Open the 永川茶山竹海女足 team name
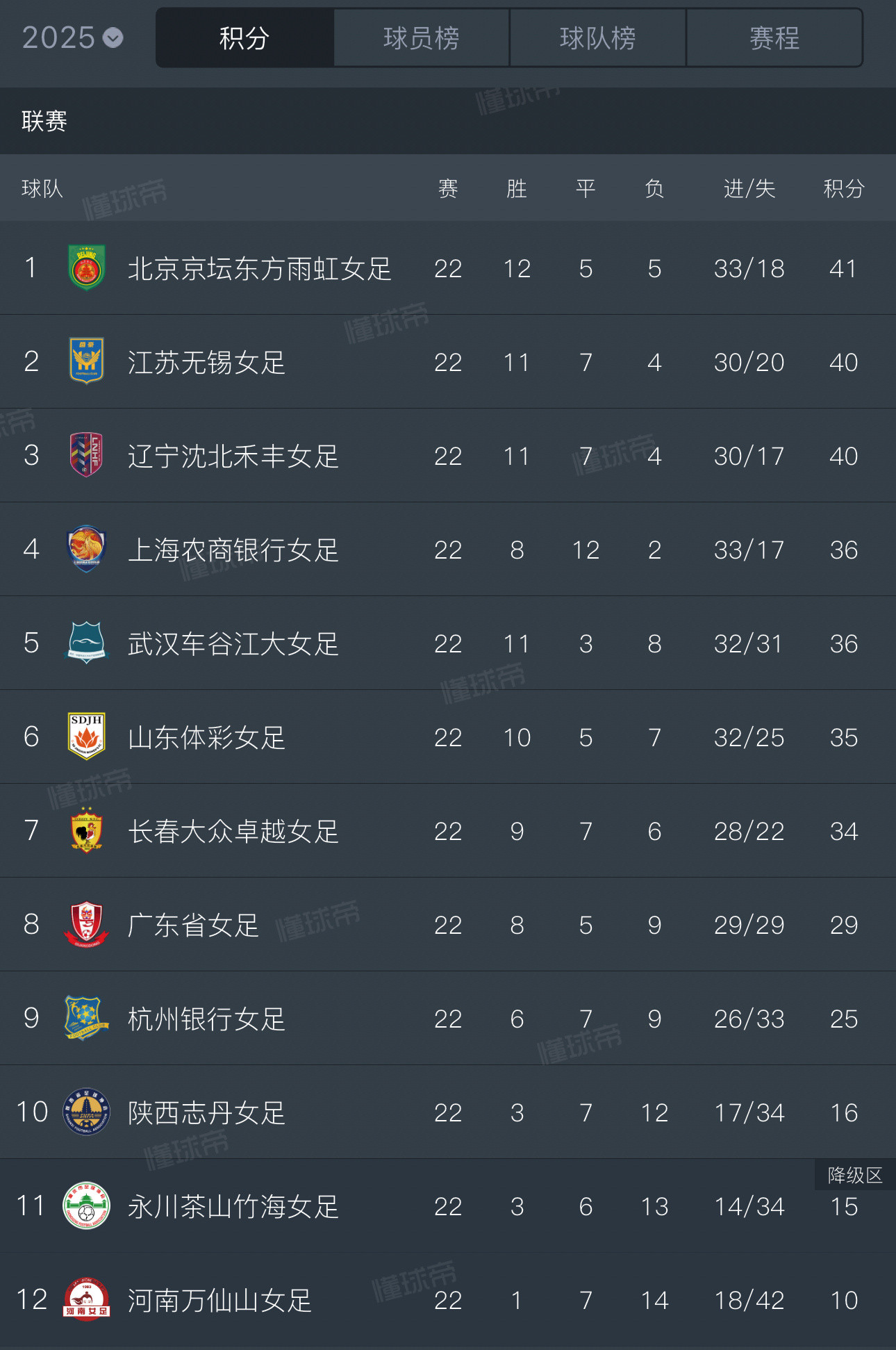The height and width of the screenshot is (1350, 896). point(233,1206)
